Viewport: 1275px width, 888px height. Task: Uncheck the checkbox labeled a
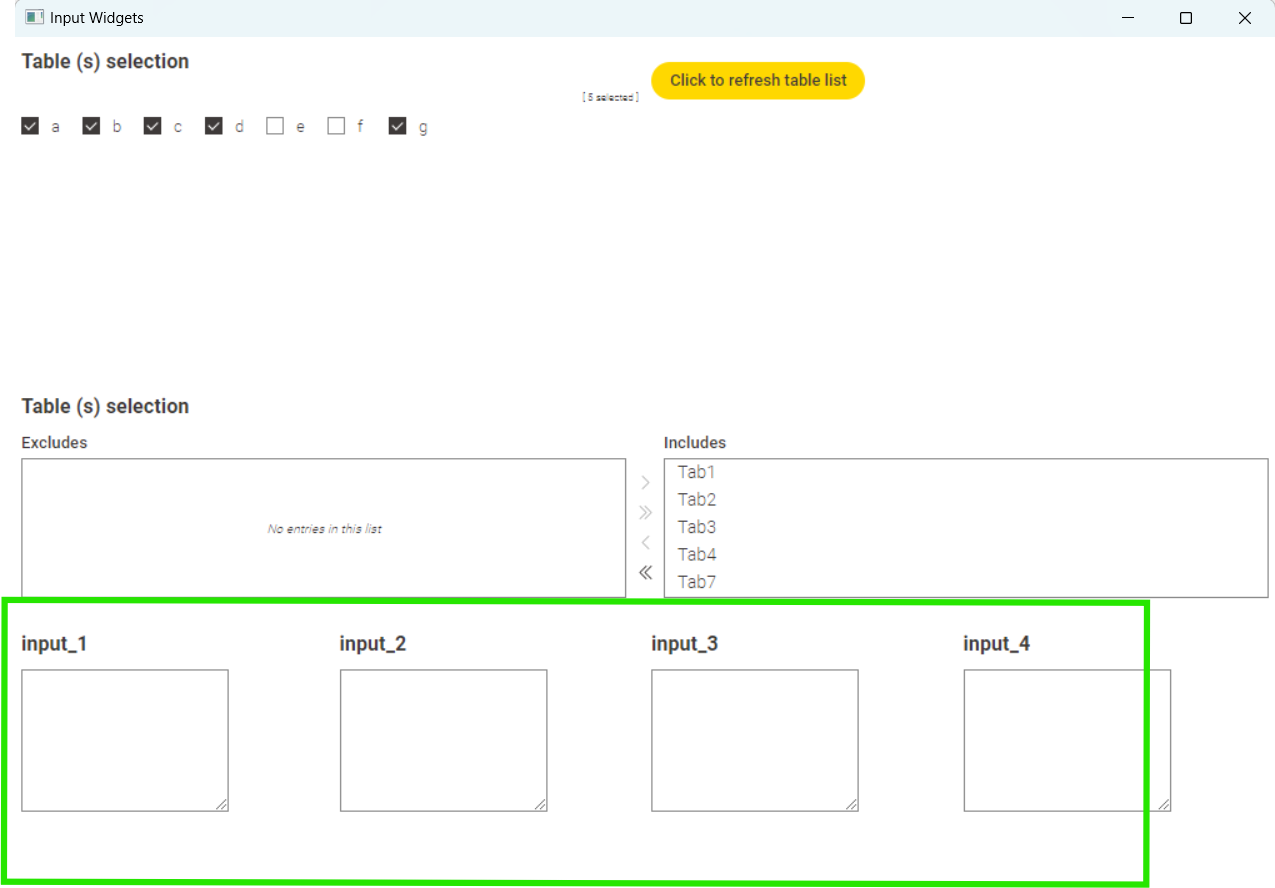pyautogui.click(x=30, y=126)
